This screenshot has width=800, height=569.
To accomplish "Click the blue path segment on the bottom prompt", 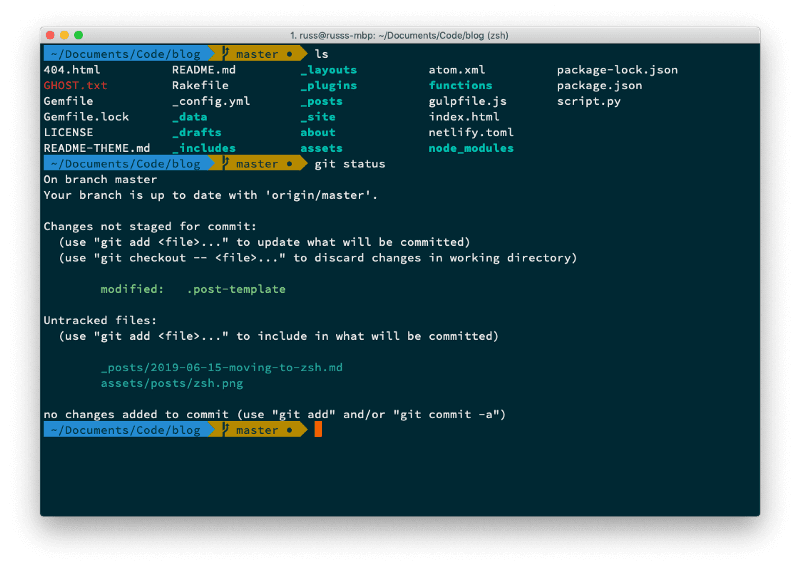I will tap(124, 430).
